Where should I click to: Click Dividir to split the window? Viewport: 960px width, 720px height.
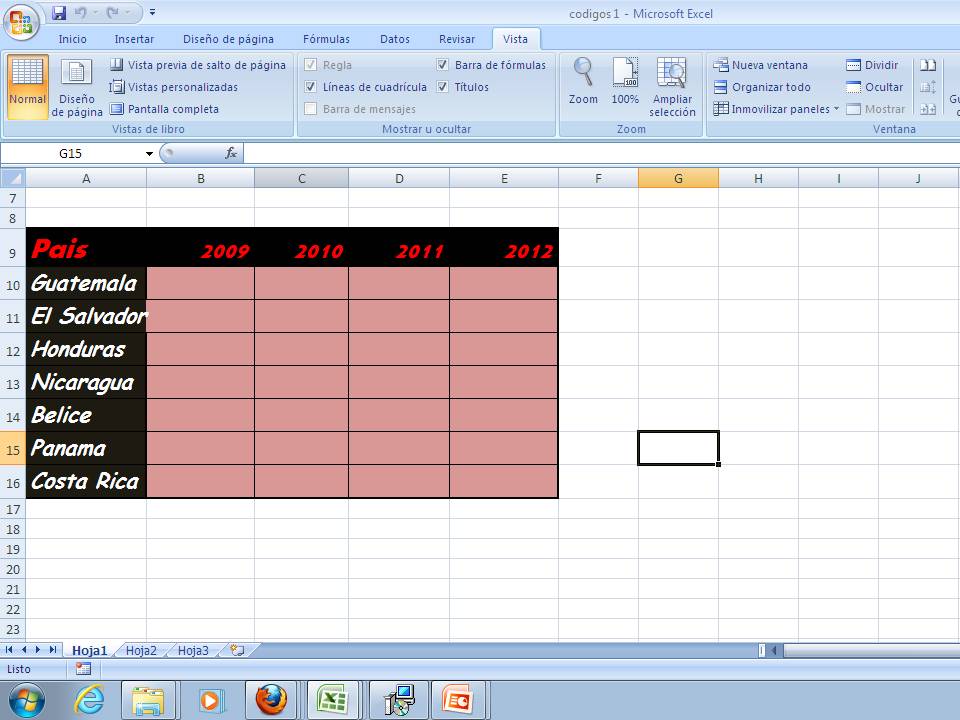coord(879,64)
